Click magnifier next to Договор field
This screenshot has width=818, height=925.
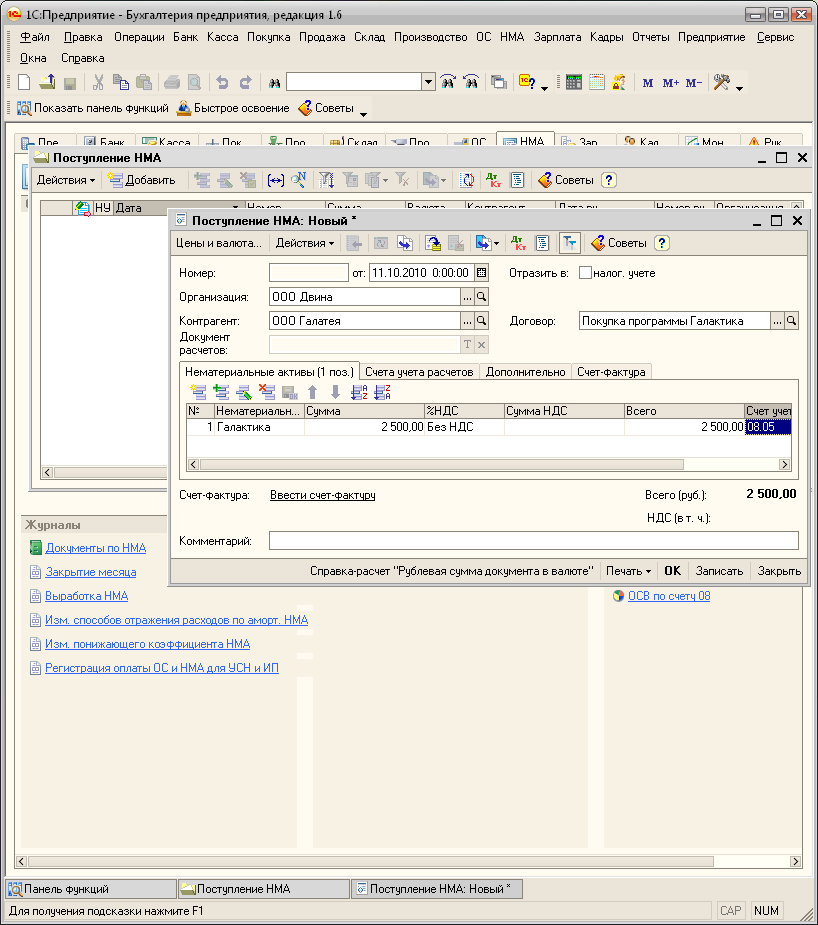(791, 321)
